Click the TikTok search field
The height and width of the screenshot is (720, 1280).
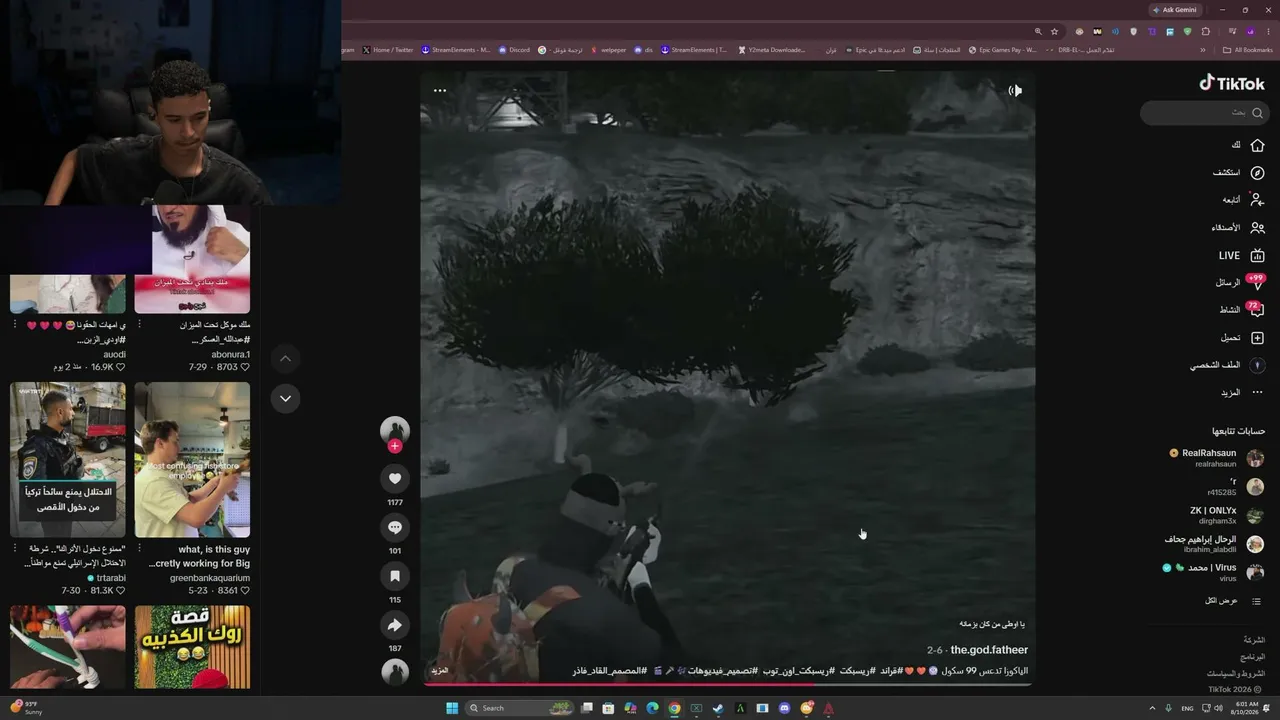click(x=1204, y=112)
